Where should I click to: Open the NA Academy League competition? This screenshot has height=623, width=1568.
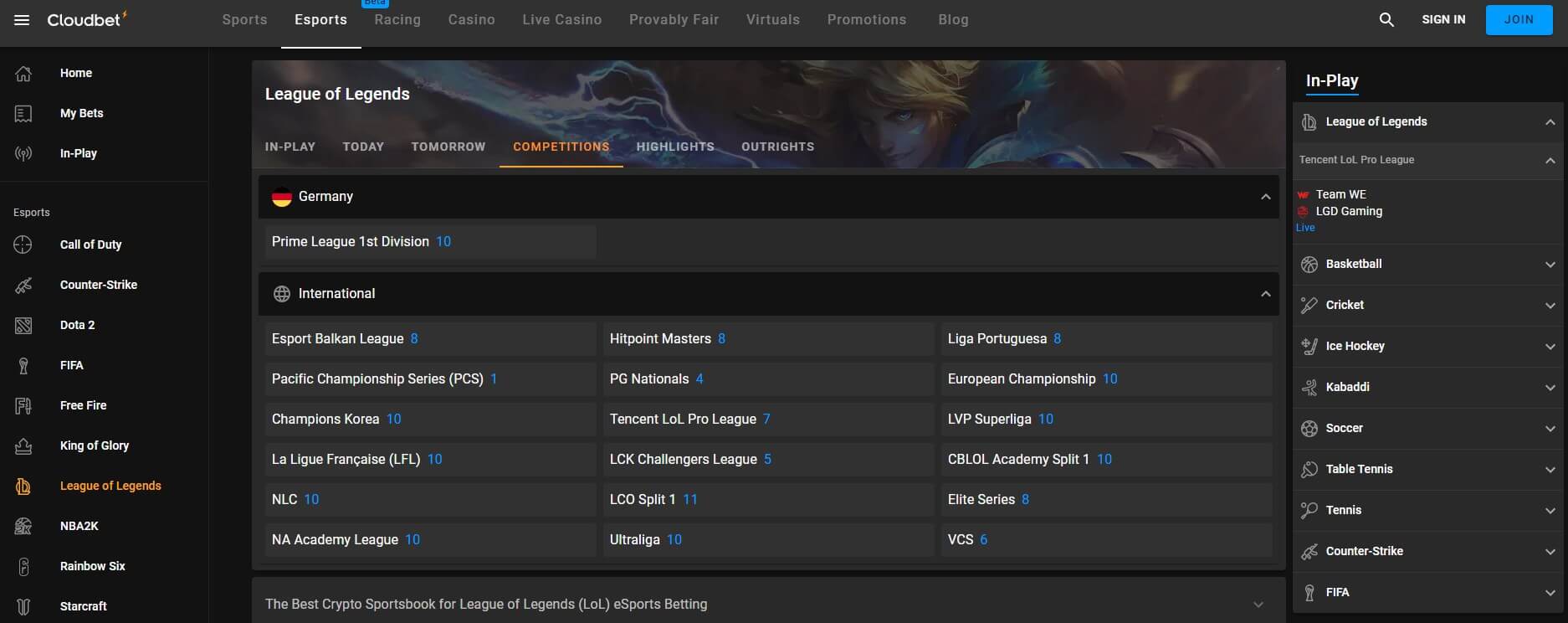tap(430, 539)
